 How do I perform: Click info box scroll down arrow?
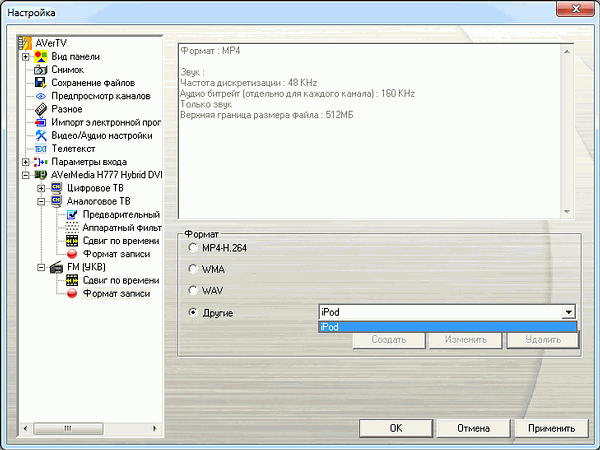coord(567,212)
